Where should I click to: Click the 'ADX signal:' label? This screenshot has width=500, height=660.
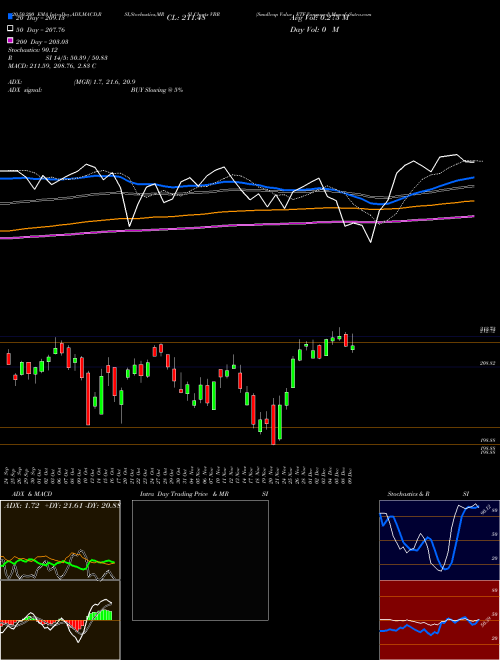(25, 90)
